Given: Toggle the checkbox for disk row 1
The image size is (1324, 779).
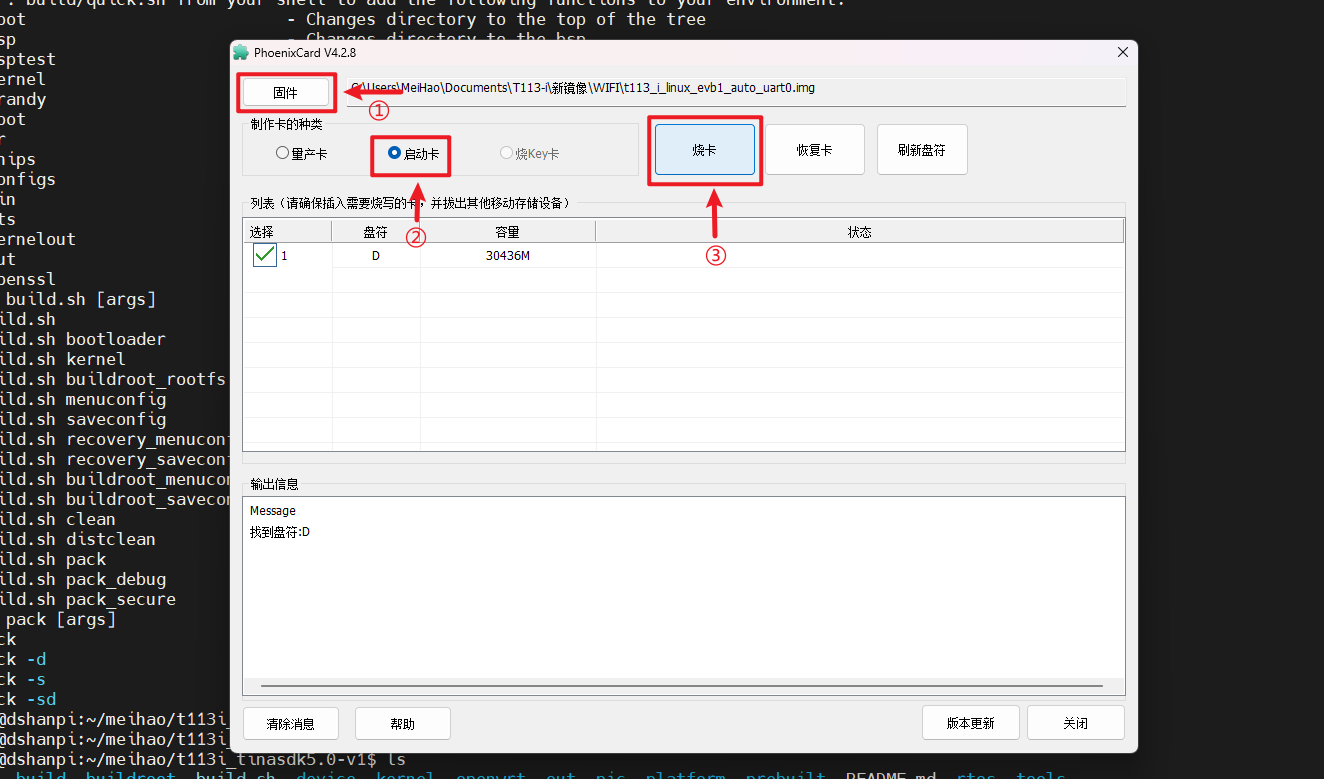Looking at the screenshot, I should pos(265,255).
